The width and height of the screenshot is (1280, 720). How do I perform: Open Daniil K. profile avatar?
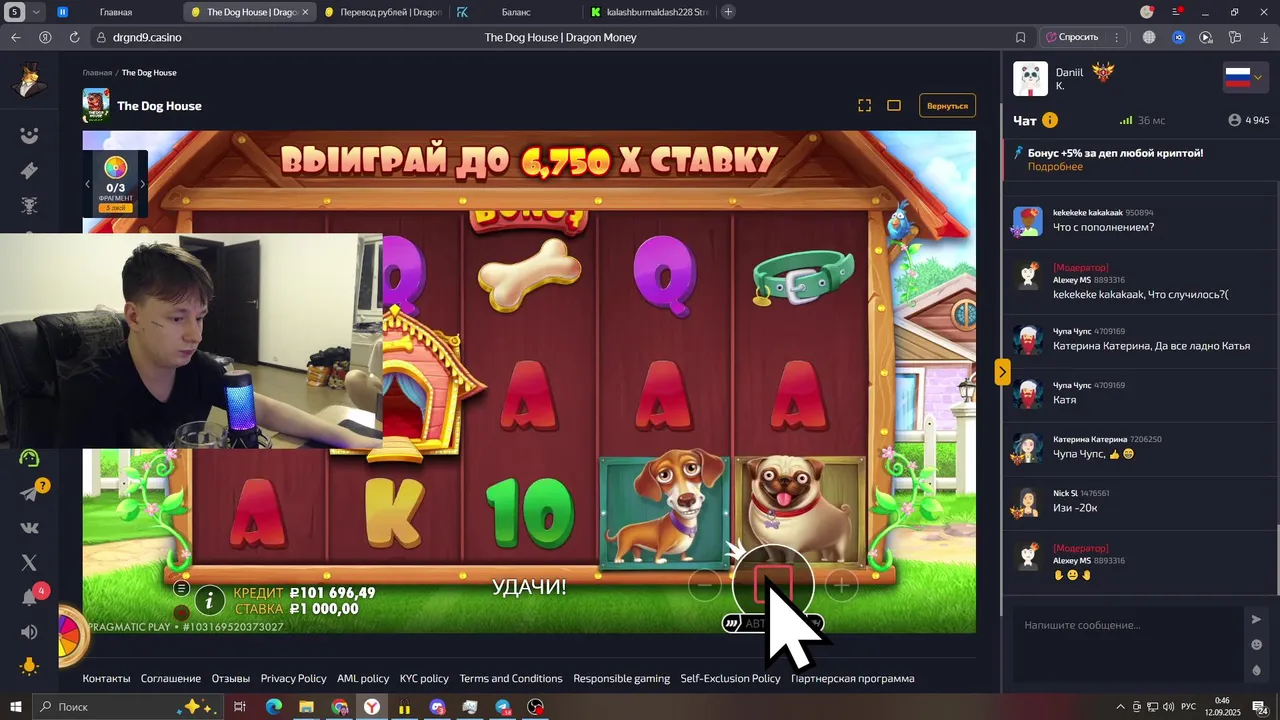pos(1030,78)
